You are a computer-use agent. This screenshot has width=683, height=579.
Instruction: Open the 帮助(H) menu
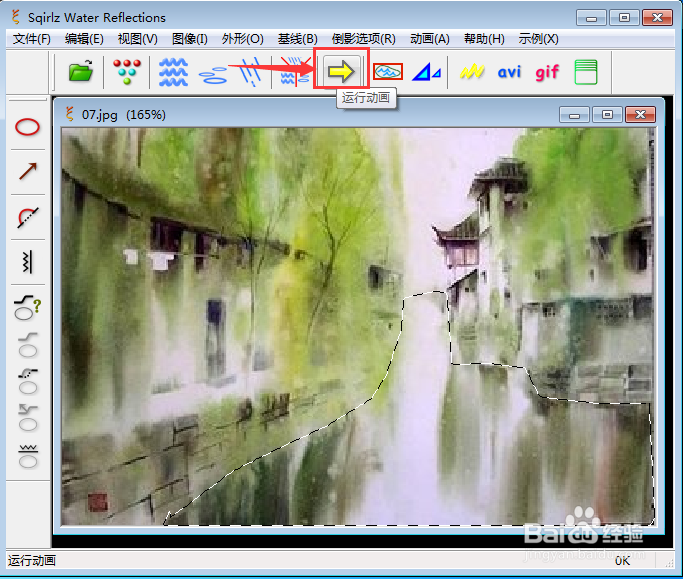tap(484, 39)
